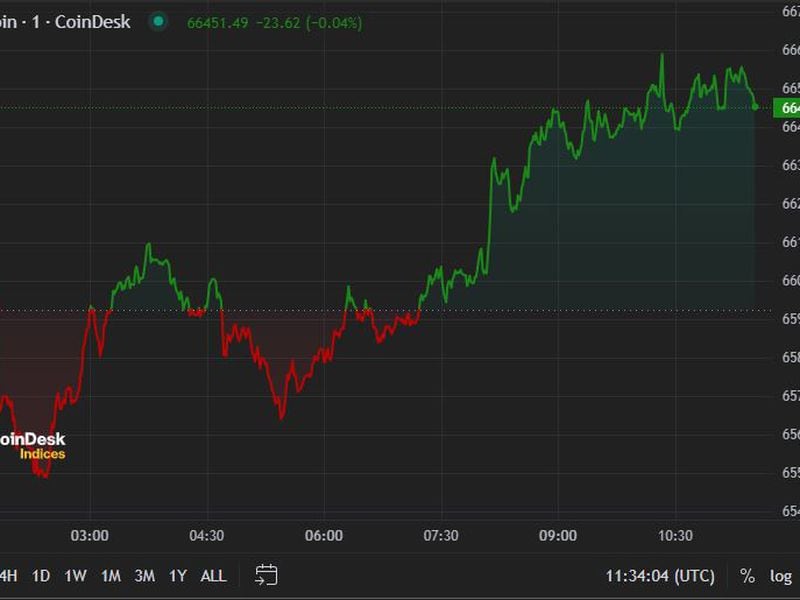Image resolution: width=800 pixels, height=600 pixels.
Task: Select the ALL range button
Action: (x=211, y=576)
